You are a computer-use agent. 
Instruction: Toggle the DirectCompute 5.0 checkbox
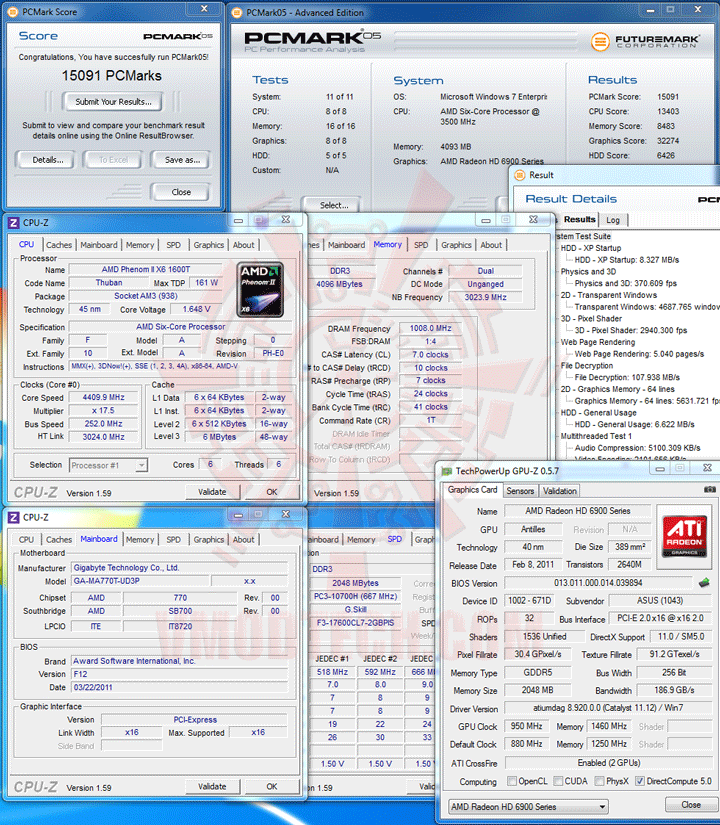[x=639, y=781]
